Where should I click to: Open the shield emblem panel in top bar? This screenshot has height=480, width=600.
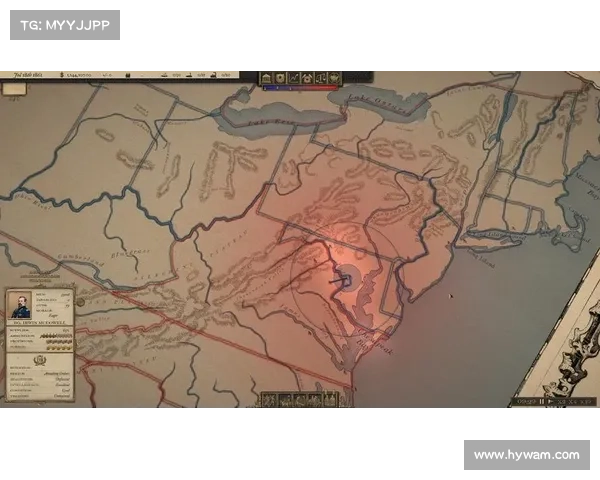(x=280, y=78)
